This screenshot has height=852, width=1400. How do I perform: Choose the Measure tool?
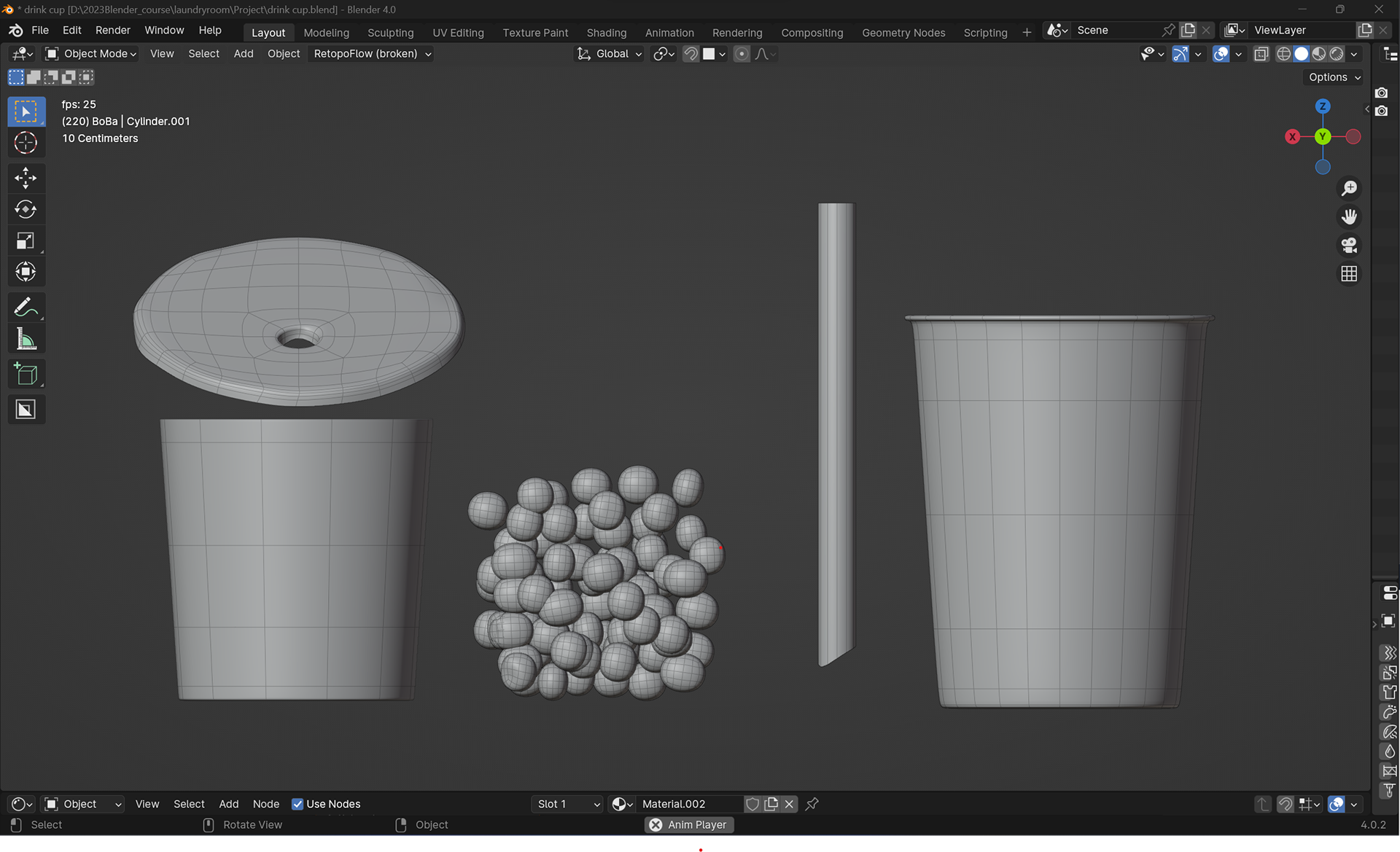26,340
